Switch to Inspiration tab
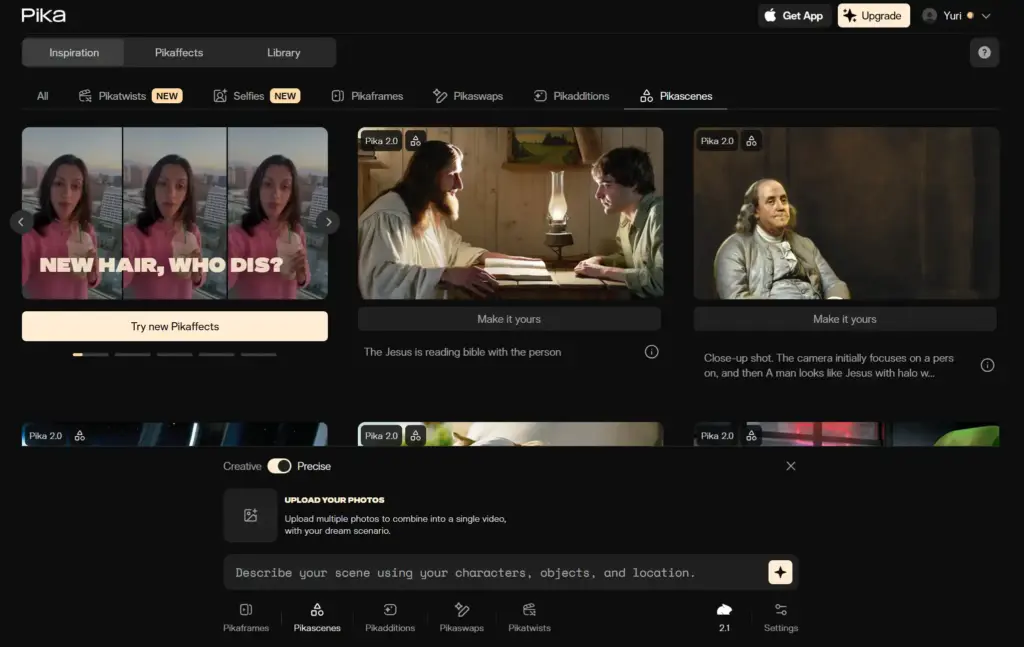The image size is (1024, 647). 74,53
